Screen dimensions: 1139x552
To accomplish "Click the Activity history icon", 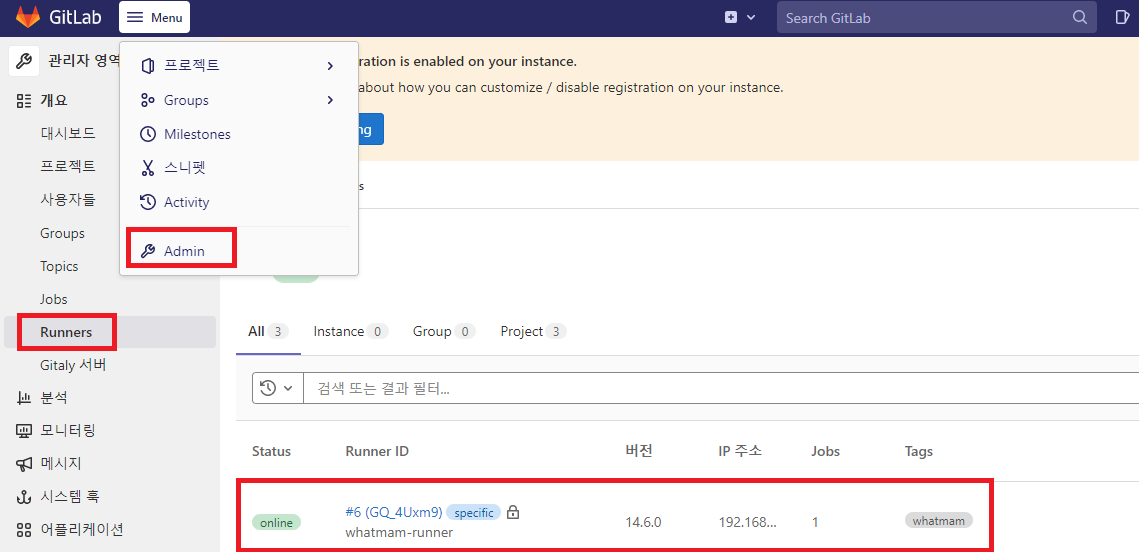I will pos(147,203).
